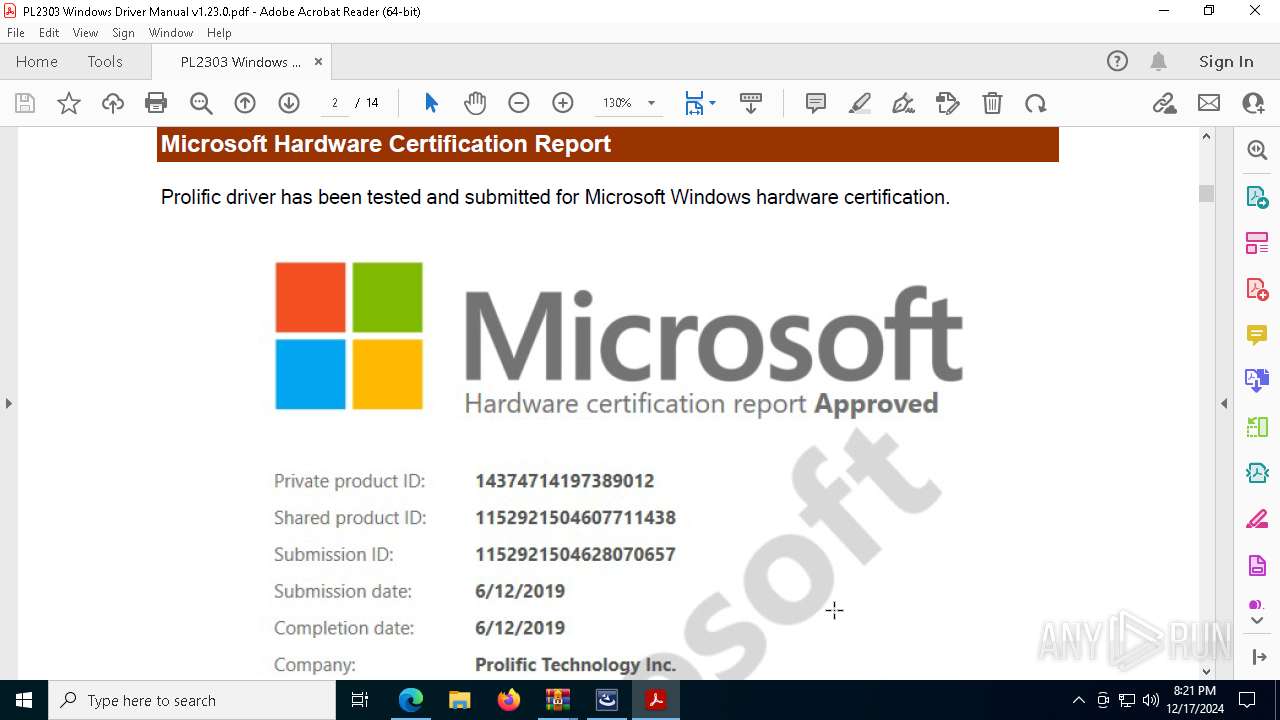Screen dimensions: 1280x720
Task: Close the PL2303 Windows document tab
Action: point(318,62)
